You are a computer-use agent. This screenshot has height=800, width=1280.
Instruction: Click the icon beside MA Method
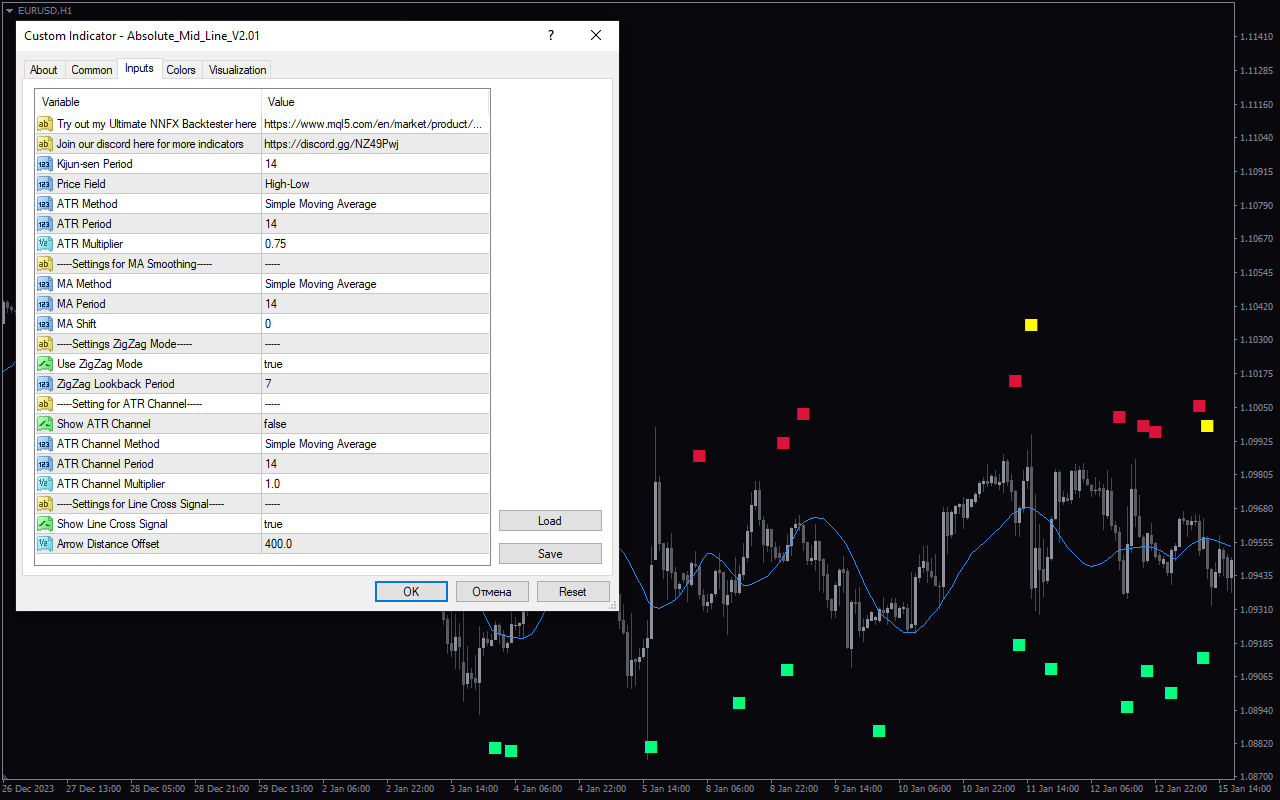pyautogui.click(x=45, y=284)
